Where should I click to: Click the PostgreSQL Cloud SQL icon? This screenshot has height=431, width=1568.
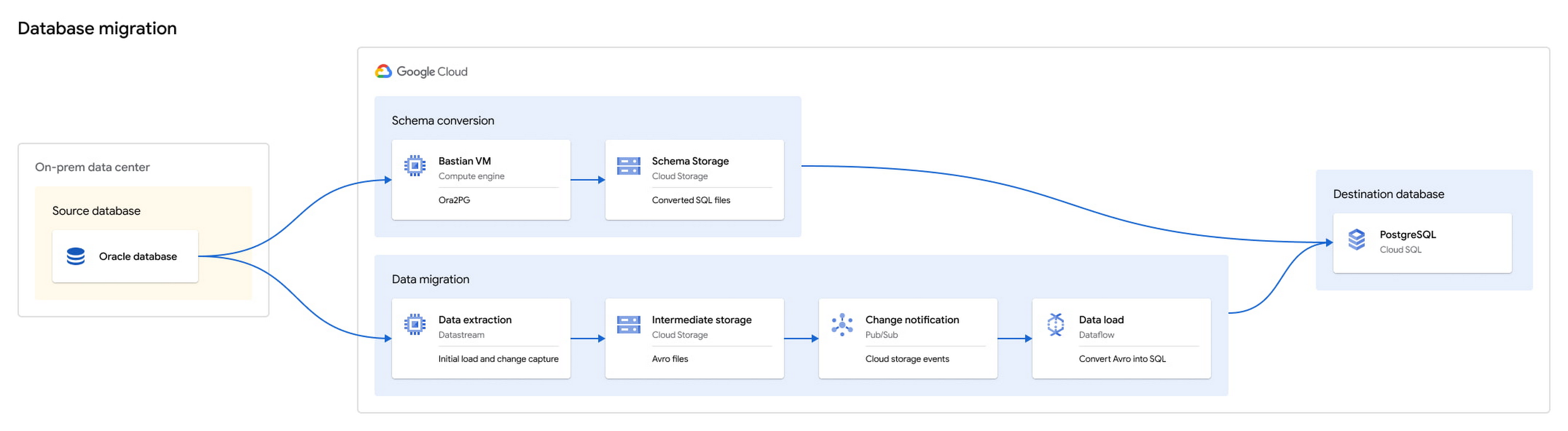(x=1356, y=239)
